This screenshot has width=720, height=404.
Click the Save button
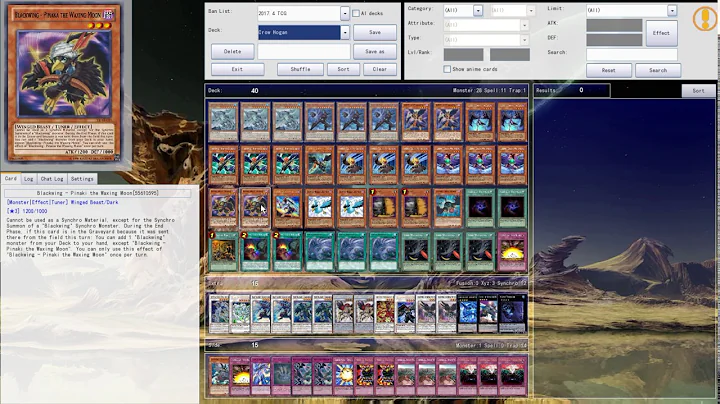375,32
